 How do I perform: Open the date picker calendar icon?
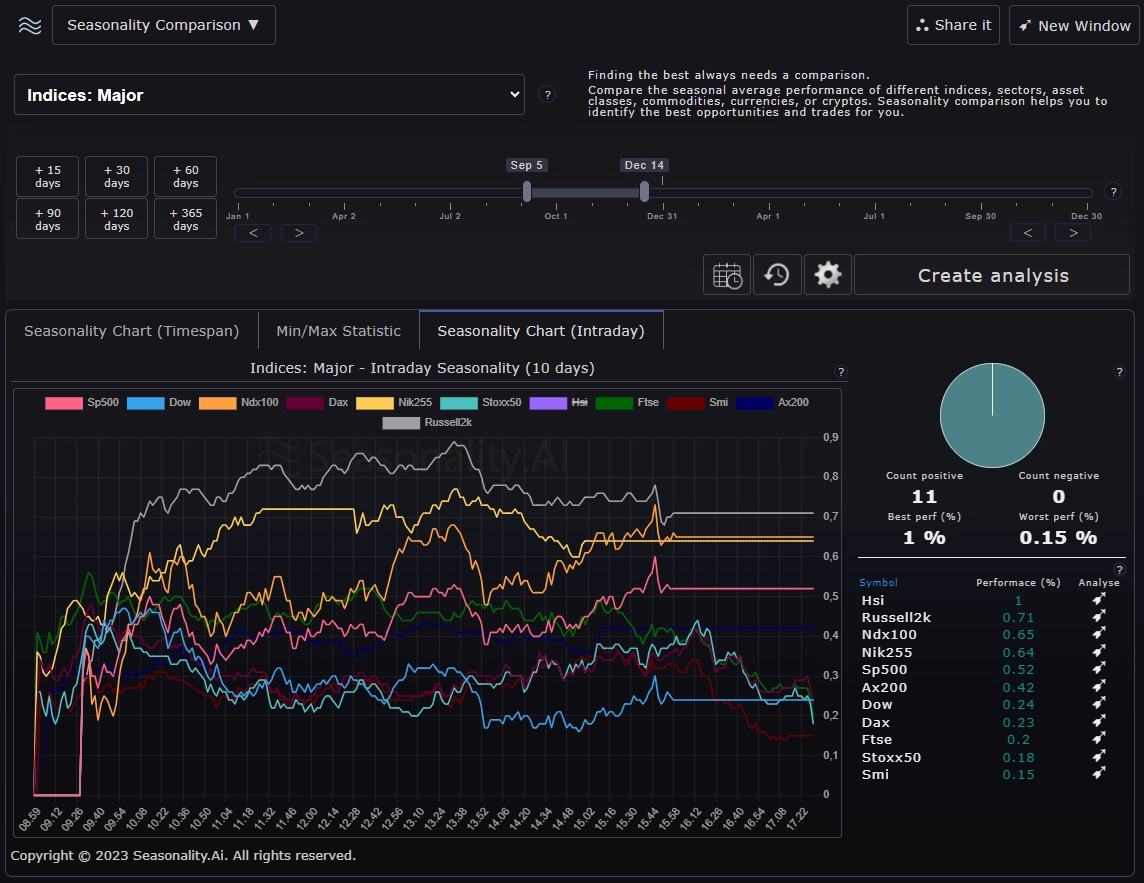click(x=726, y=274)
